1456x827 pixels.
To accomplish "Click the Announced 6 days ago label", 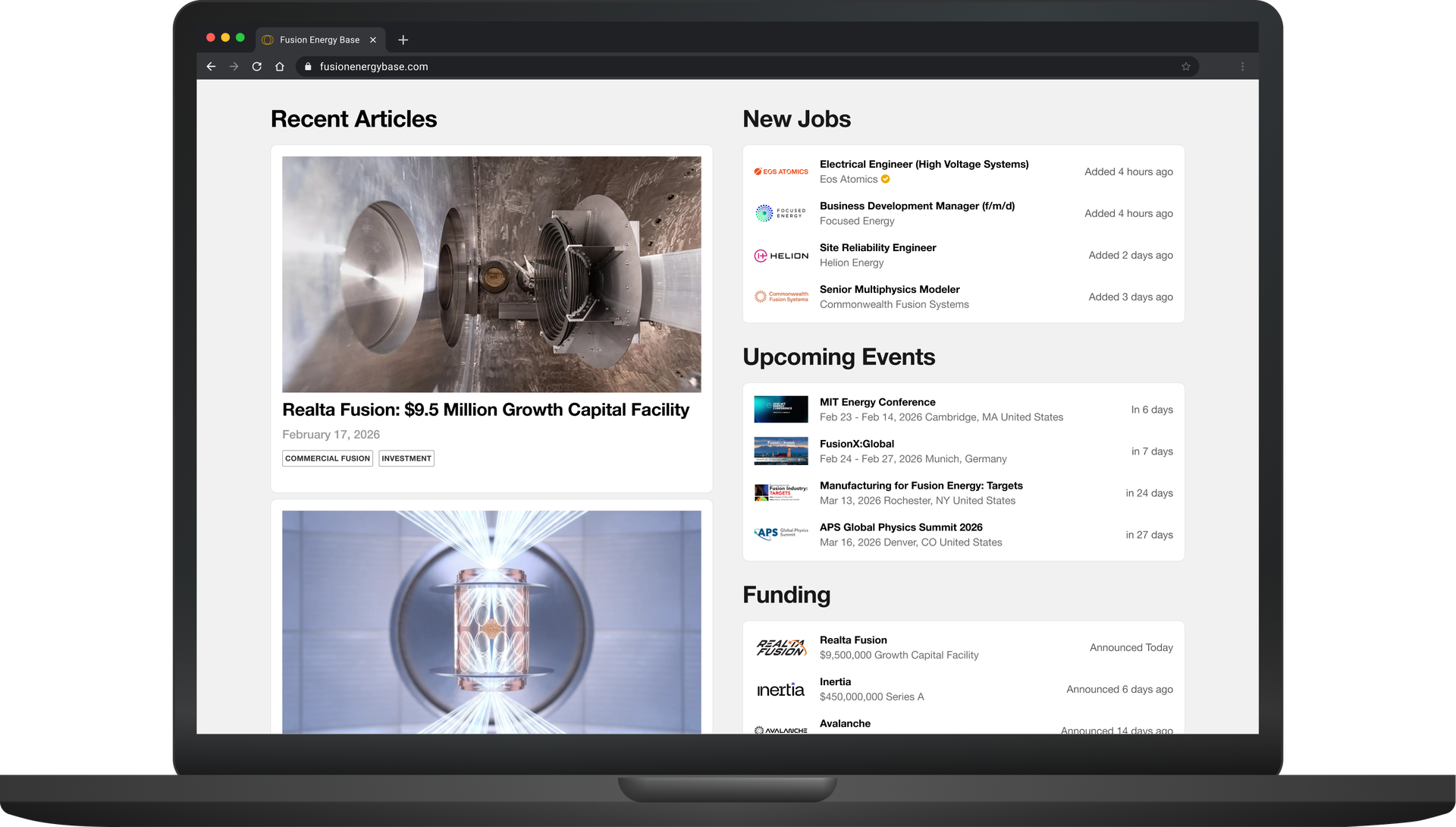I will [x=1119, y=689].
